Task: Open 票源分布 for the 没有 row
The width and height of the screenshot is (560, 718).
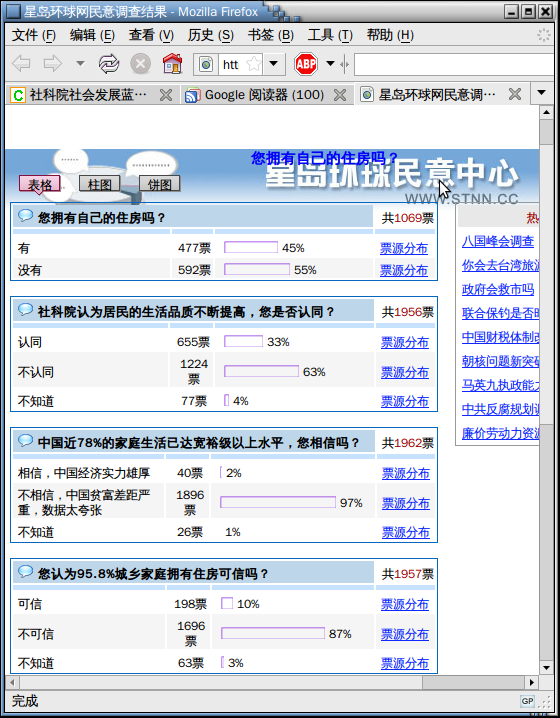Action: [x=404, y=270]
